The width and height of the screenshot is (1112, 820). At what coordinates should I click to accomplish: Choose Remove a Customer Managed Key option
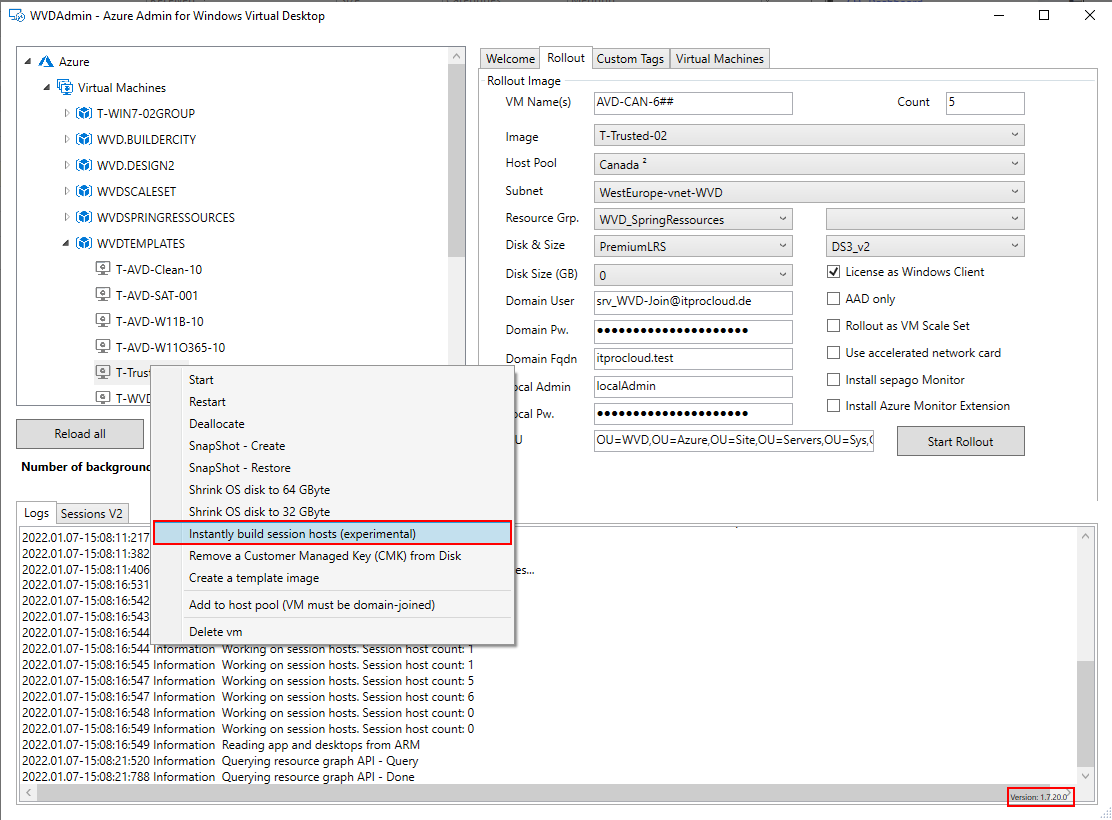[x=332, y=556]
